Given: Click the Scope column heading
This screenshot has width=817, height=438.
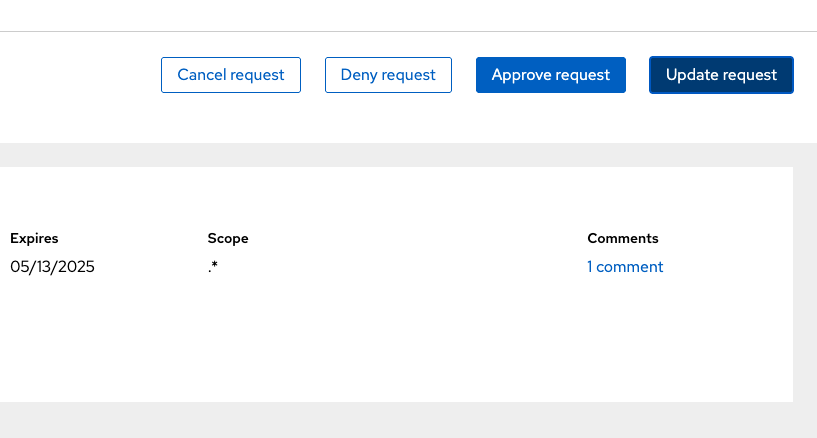Looking at the screenshot, I should coord(228,239).
